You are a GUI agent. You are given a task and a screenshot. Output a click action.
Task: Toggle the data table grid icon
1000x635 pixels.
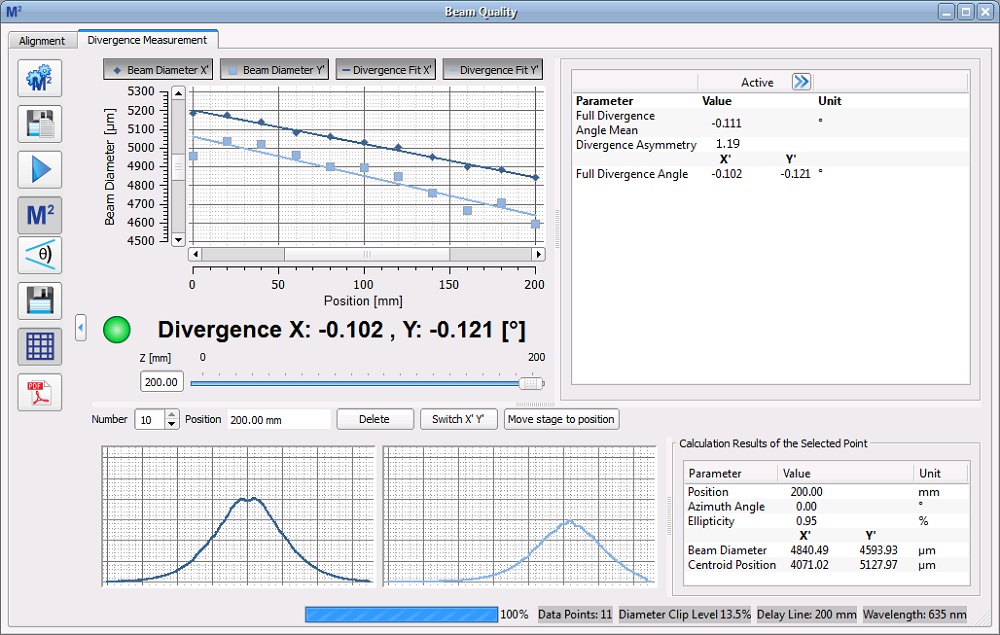[40, 346]
